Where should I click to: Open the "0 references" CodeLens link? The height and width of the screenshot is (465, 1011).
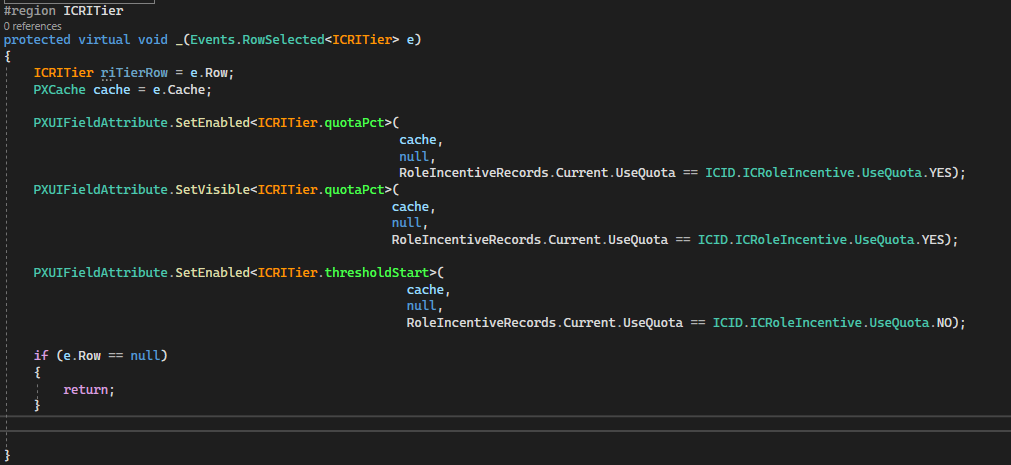click(33, 26)
